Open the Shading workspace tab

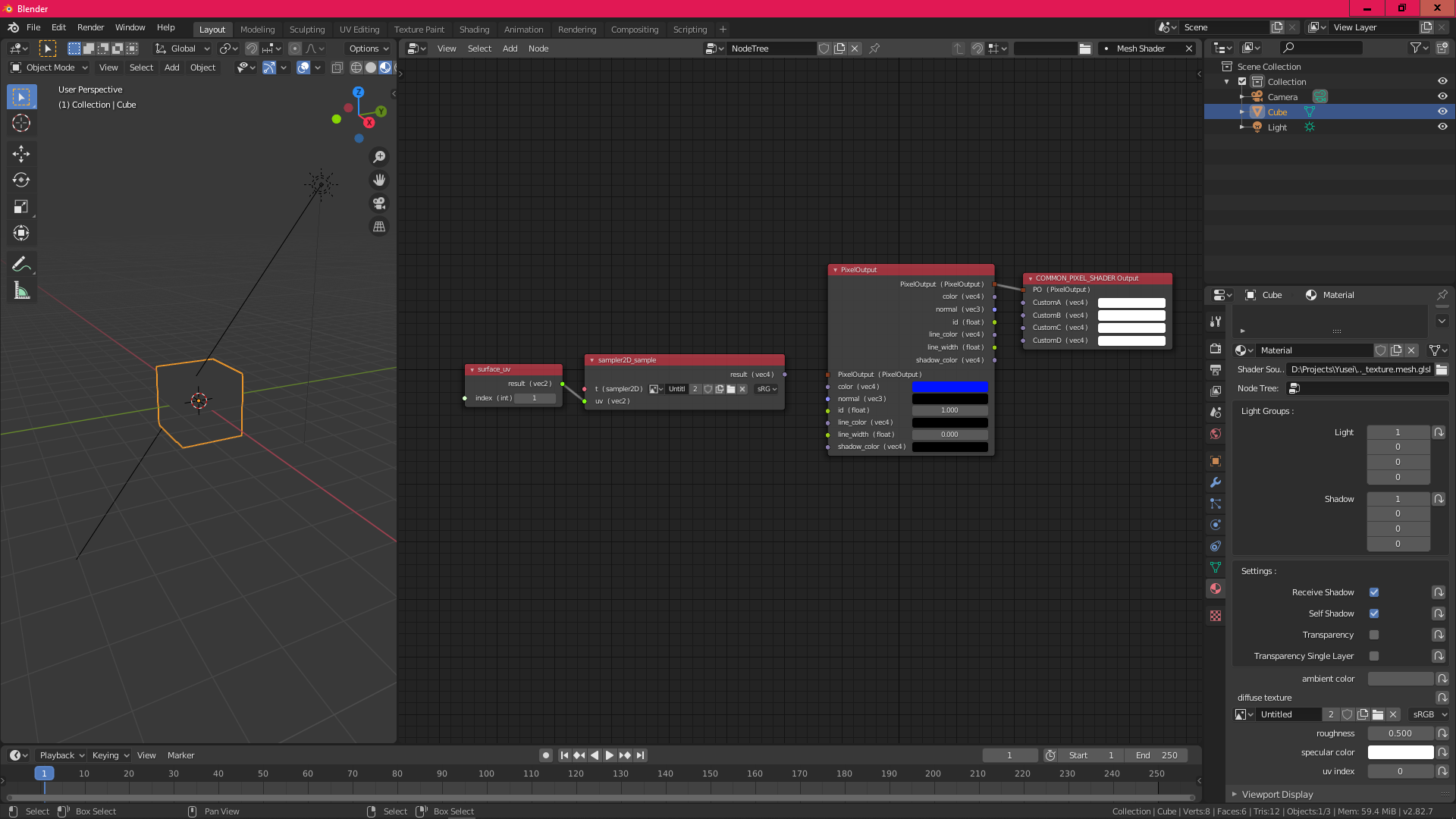(474, 30)
